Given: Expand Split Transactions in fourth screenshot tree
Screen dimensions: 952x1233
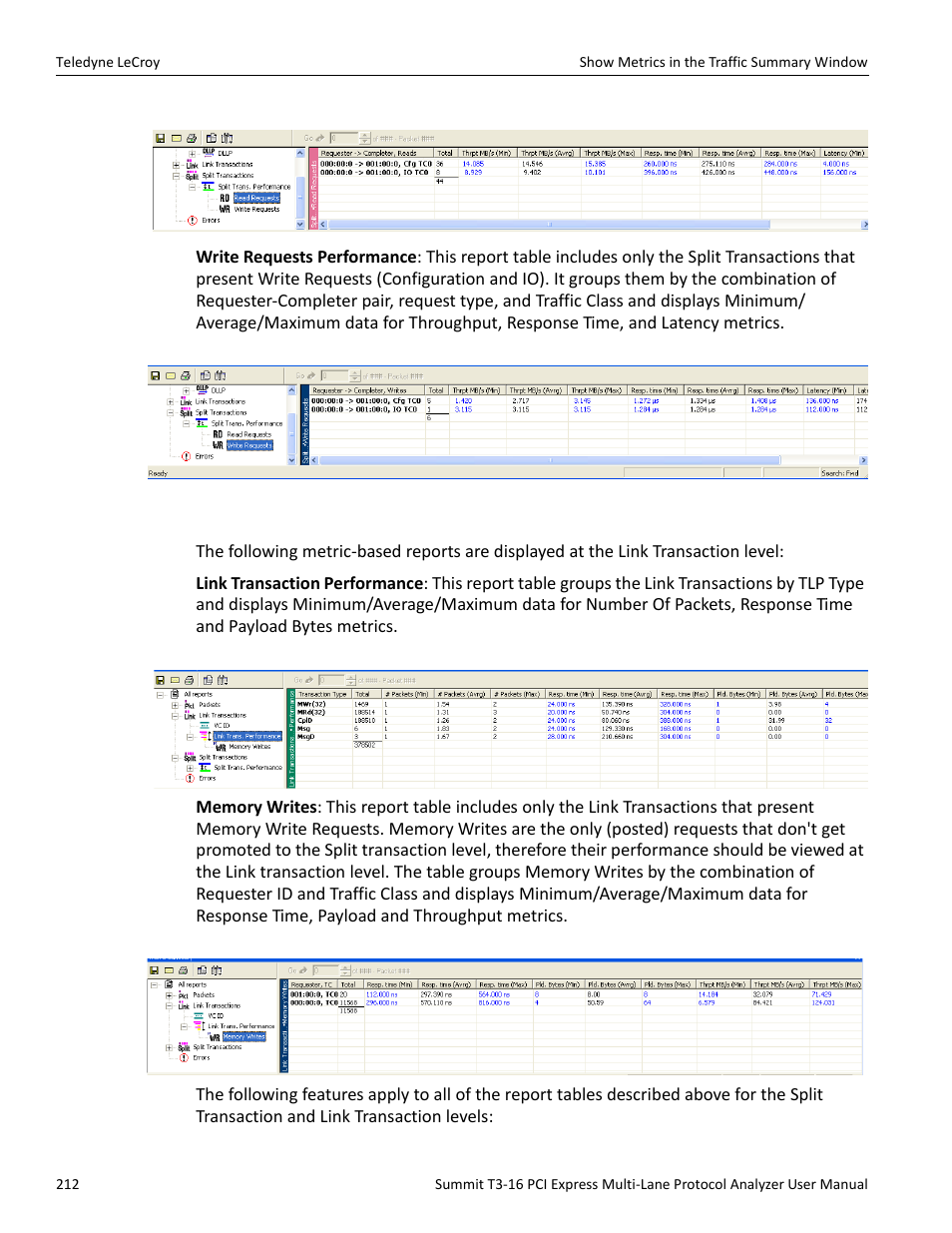Looking at the screenshot, I should (169, 1047).
